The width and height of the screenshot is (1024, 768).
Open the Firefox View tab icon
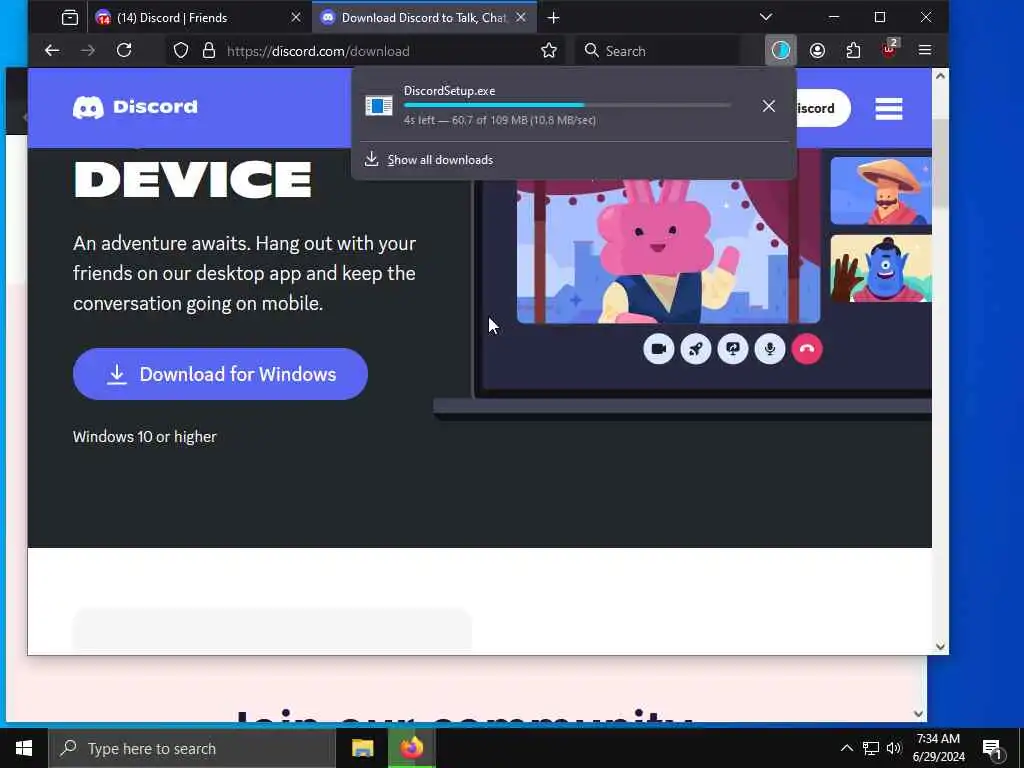[x=70, y=18]
